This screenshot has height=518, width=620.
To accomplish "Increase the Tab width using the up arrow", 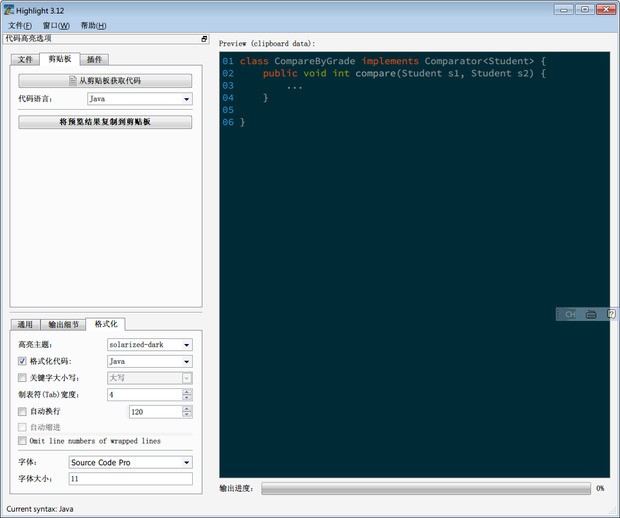I will point(187,391).
